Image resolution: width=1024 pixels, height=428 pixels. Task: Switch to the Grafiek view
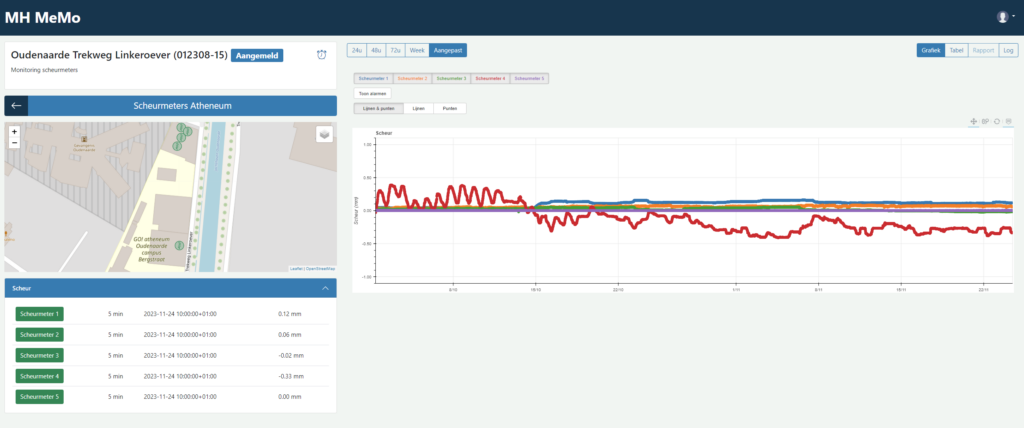coord(931,50)
